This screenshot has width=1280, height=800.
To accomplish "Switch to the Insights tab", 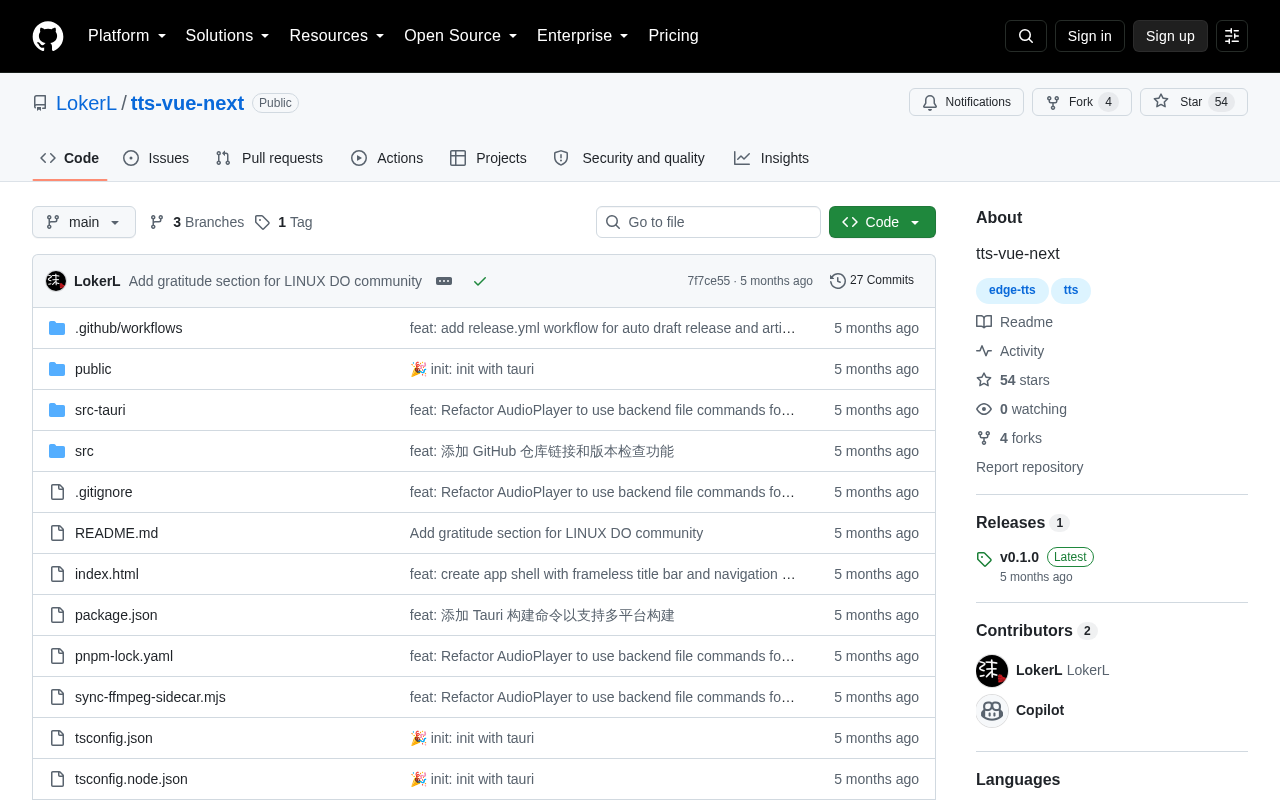I will click(x=771, y=158).
